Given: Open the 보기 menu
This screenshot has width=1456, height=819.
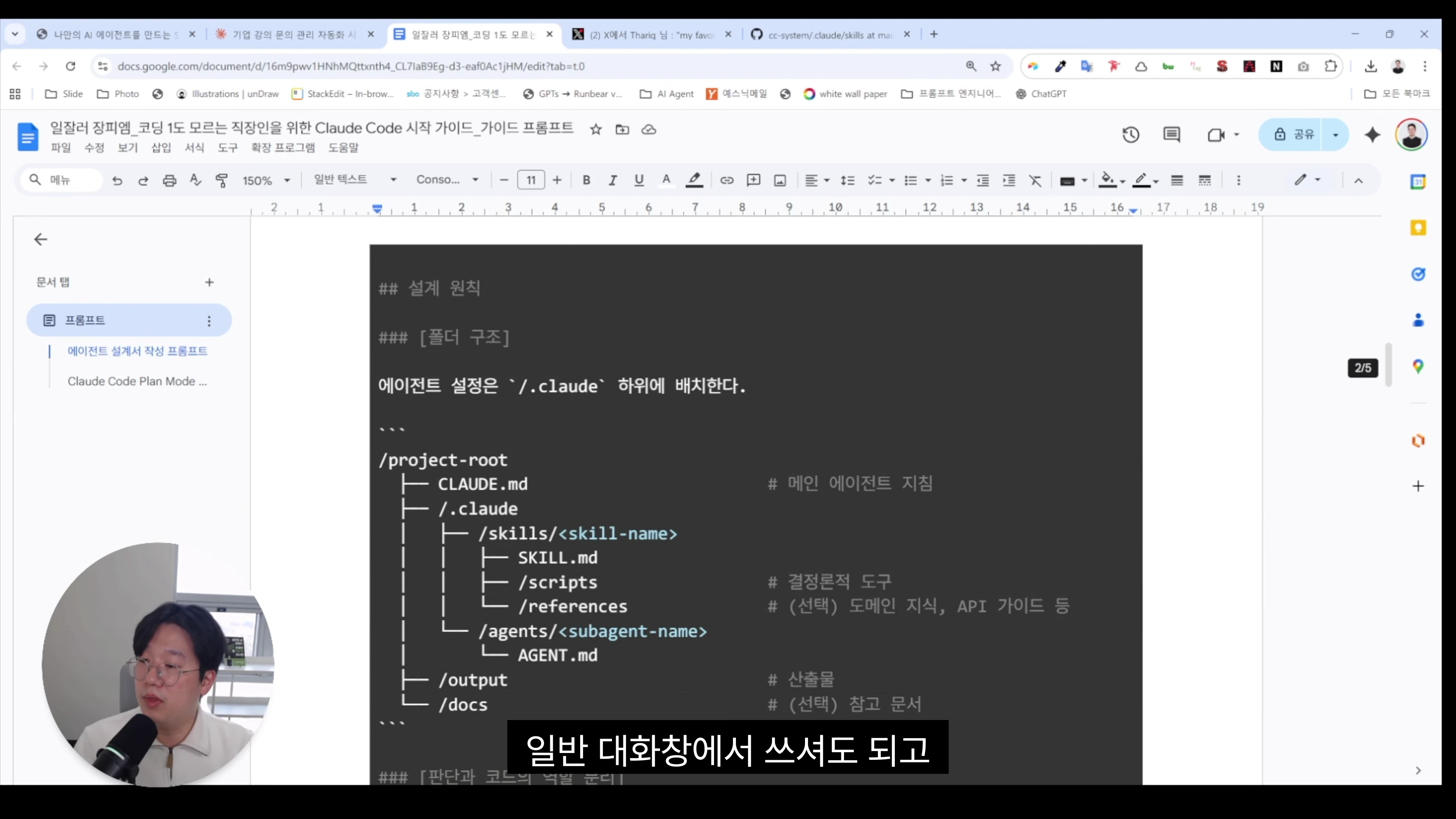Looking at the screenshot, I should coord(128,148).
